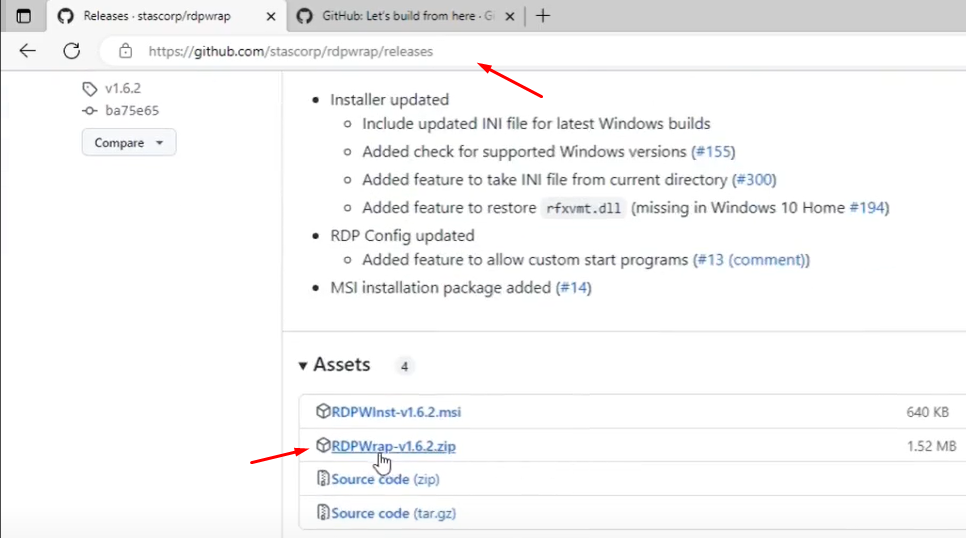Click the rfxvmt.dll code text
Screen dimensions: 966x538
pos(583,208)
